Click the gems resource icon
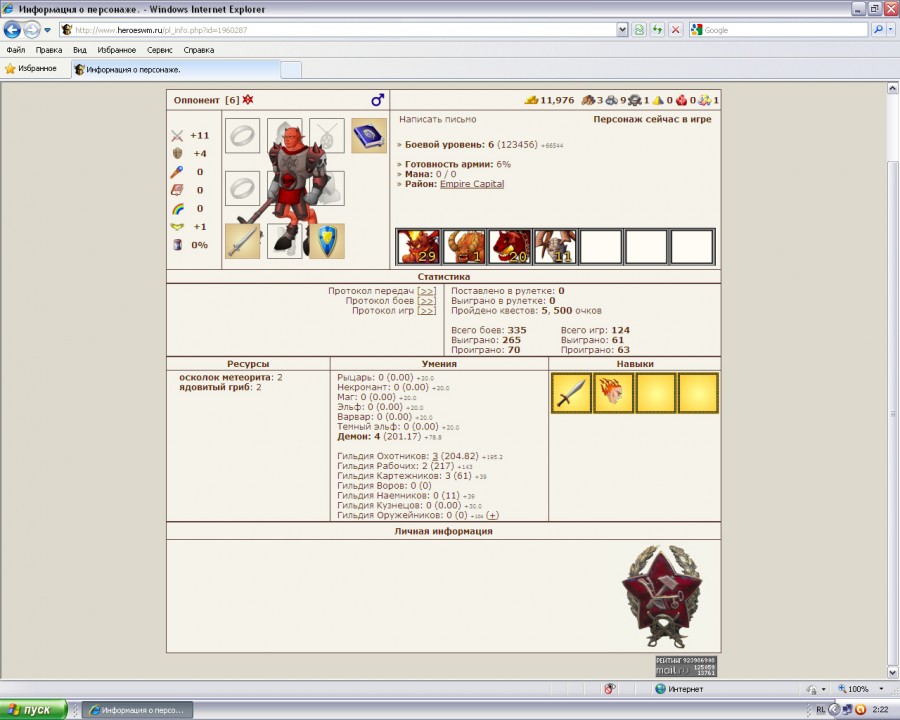Screen dimensions: 900x720 tap(704, 100)
